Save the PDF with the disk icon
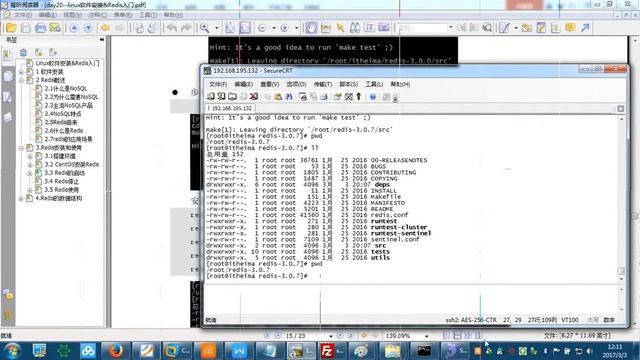The image size is (640, 360). tap(25, 28)
